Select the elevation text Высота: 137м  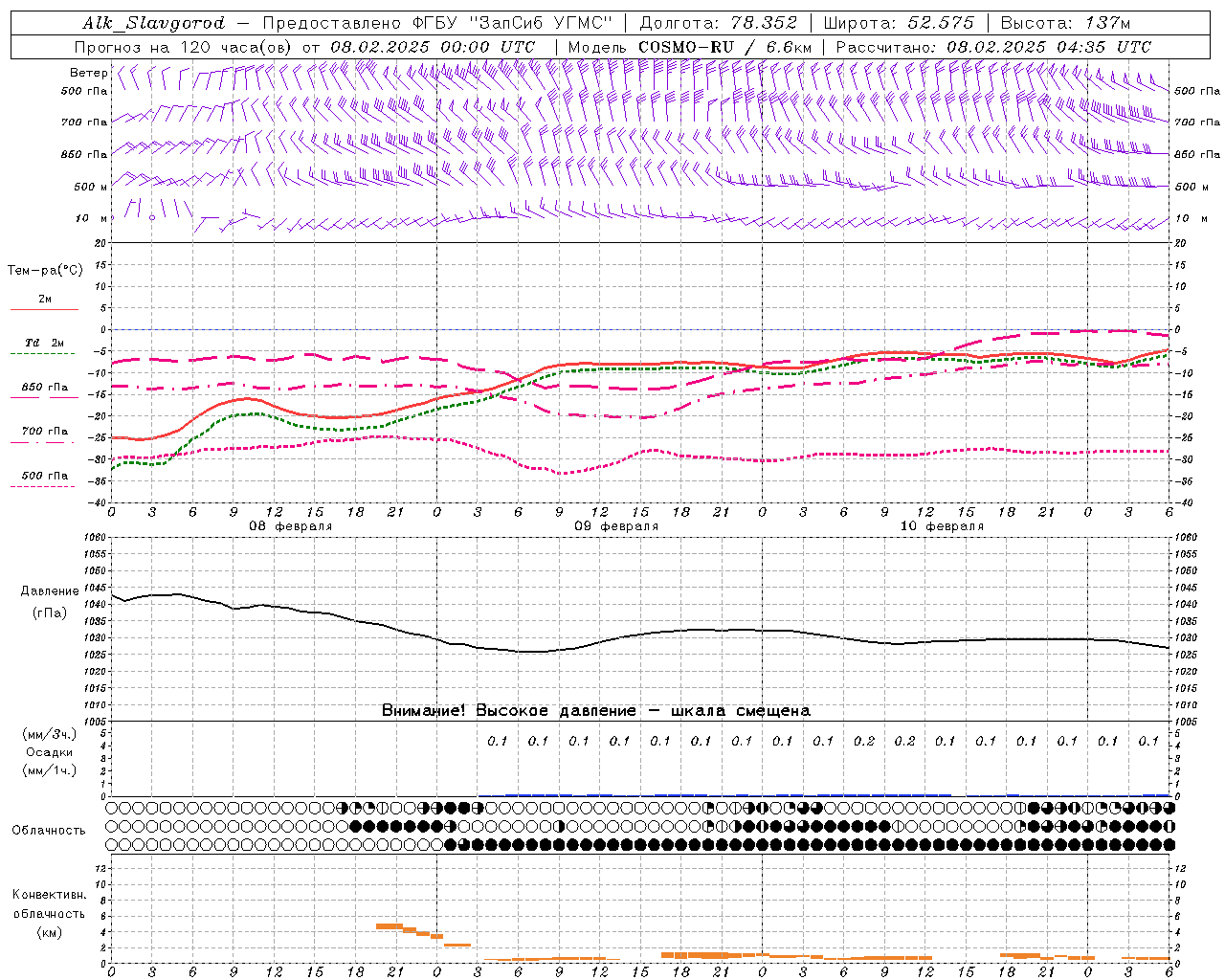click(x=1065, y=23)
